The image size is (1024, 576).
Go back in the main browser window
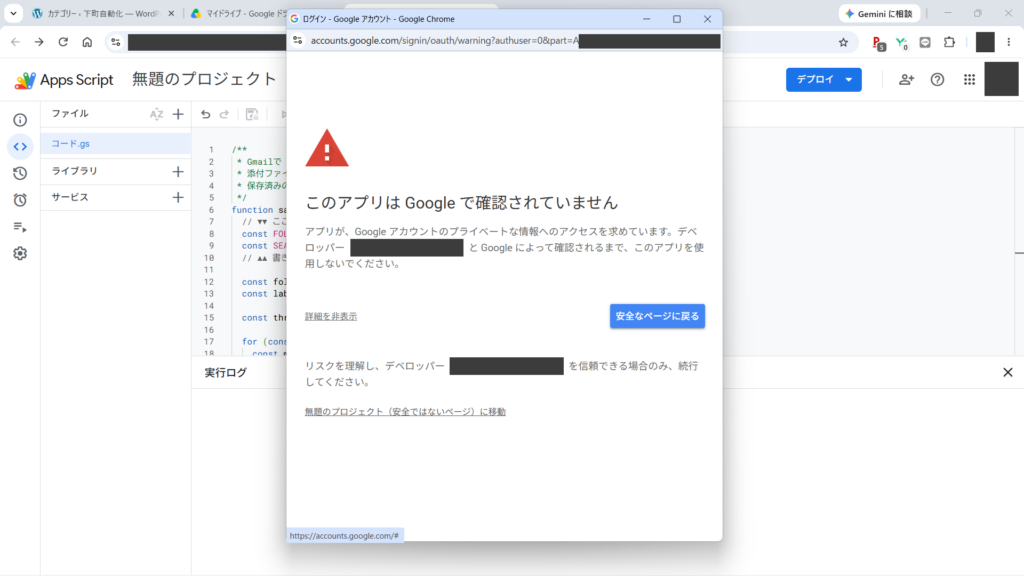click(15, 42)
